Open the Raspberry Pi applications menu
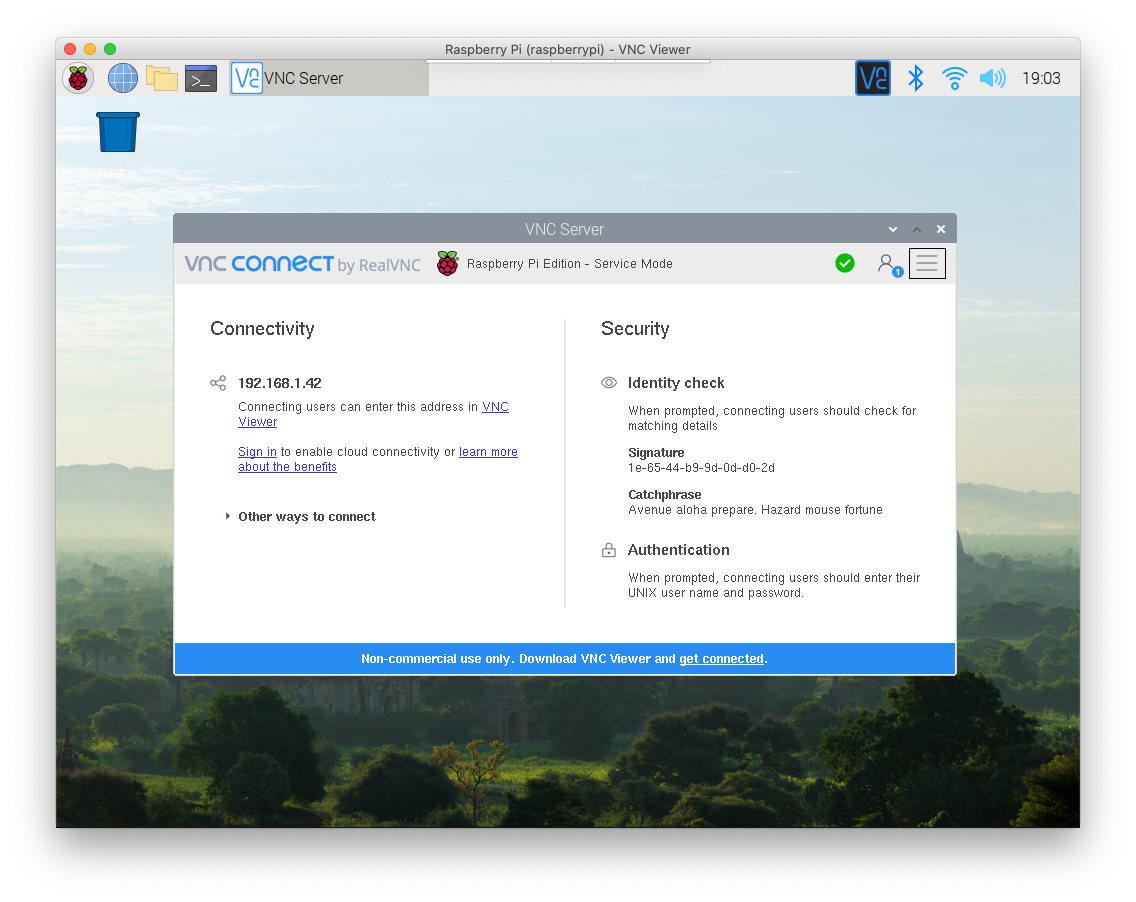The width and height of the screenshot is (1136, 902). (x=77, y=77)
